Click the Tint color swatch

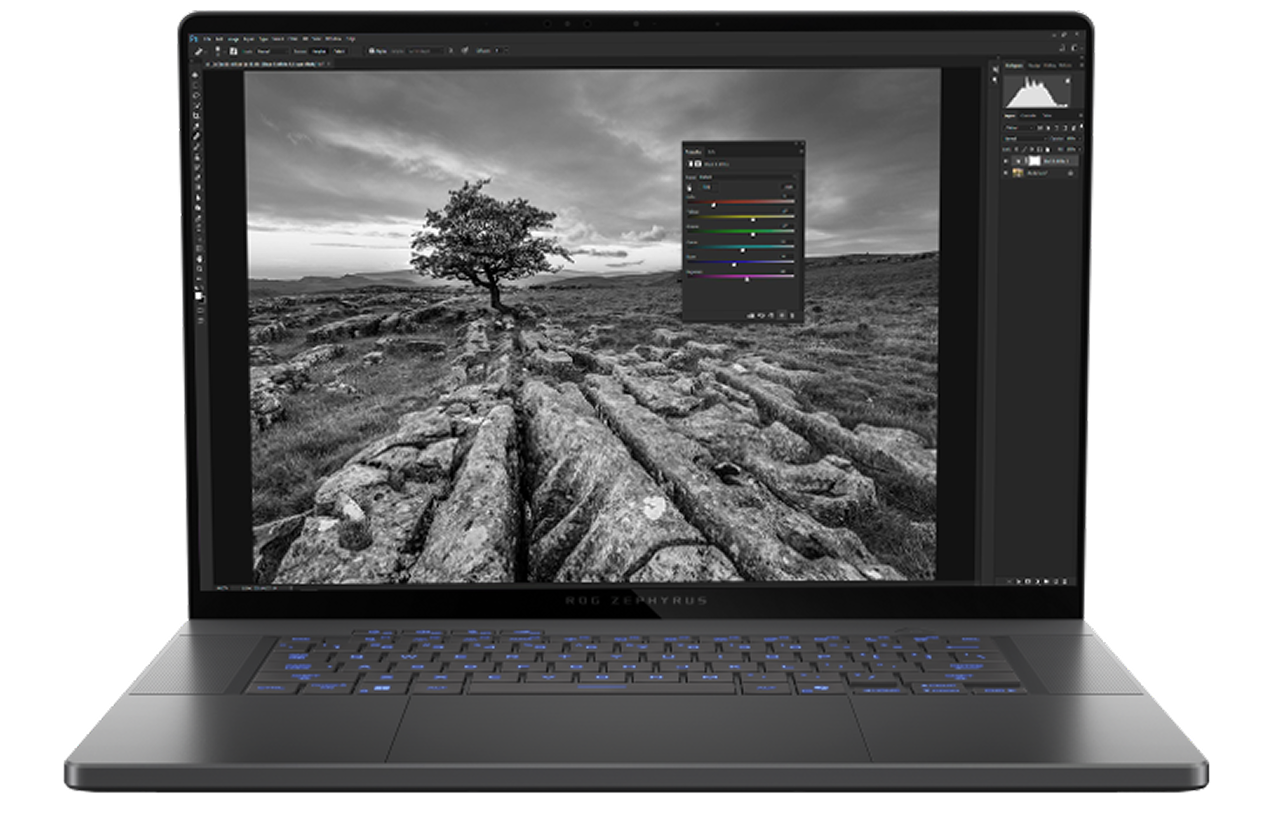pos(707,187)
